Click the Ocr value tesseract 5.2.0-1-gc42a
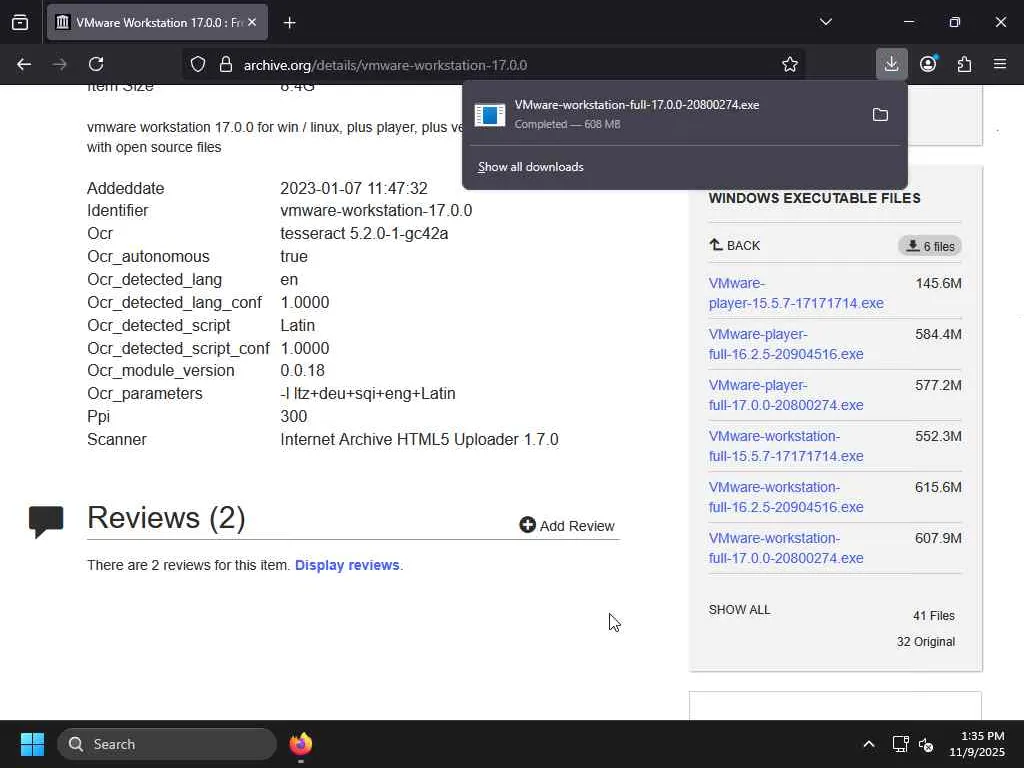1024x768 pixels. [364, 234]
